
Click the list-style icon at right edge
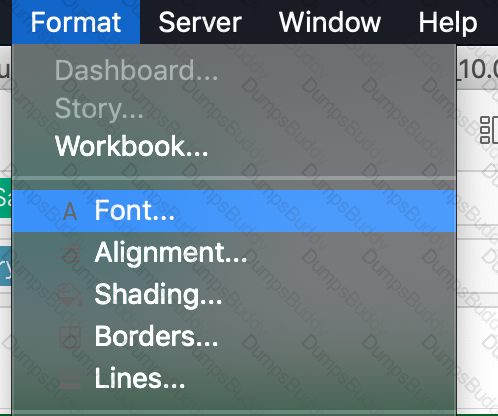tap(489, 130)
